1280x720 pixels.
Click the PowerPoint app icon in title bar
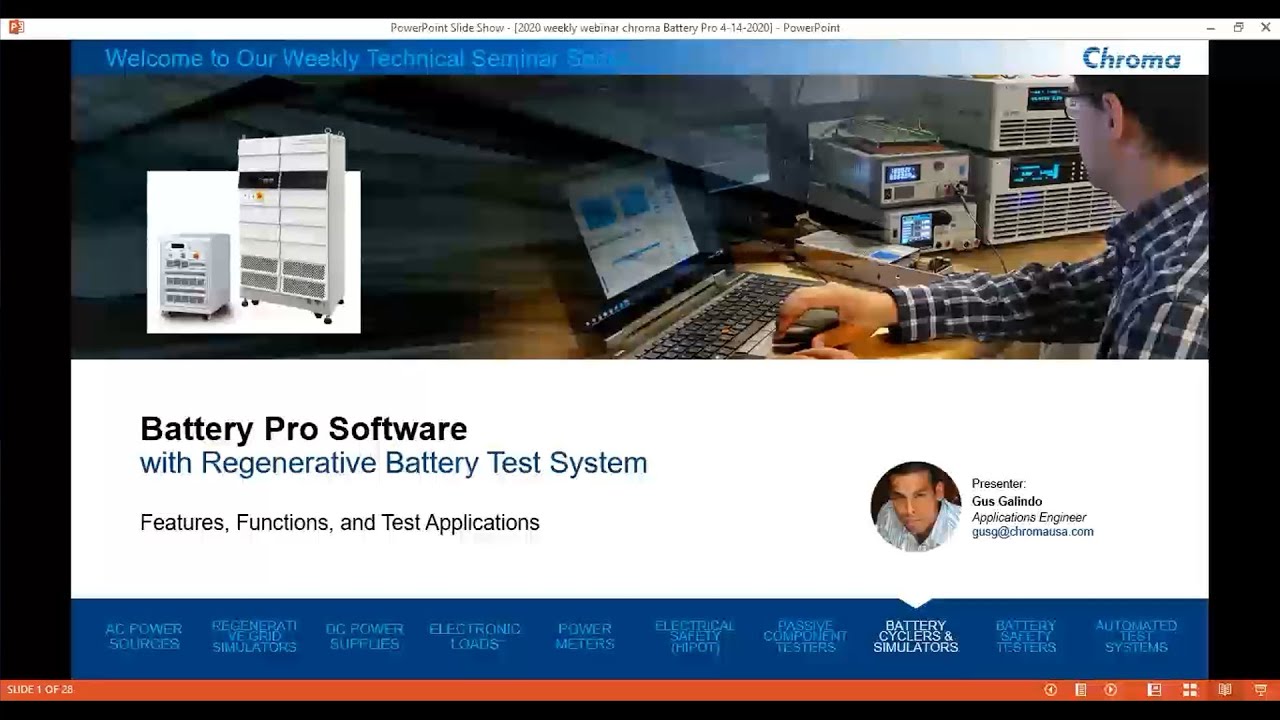[x=16, y=27]
